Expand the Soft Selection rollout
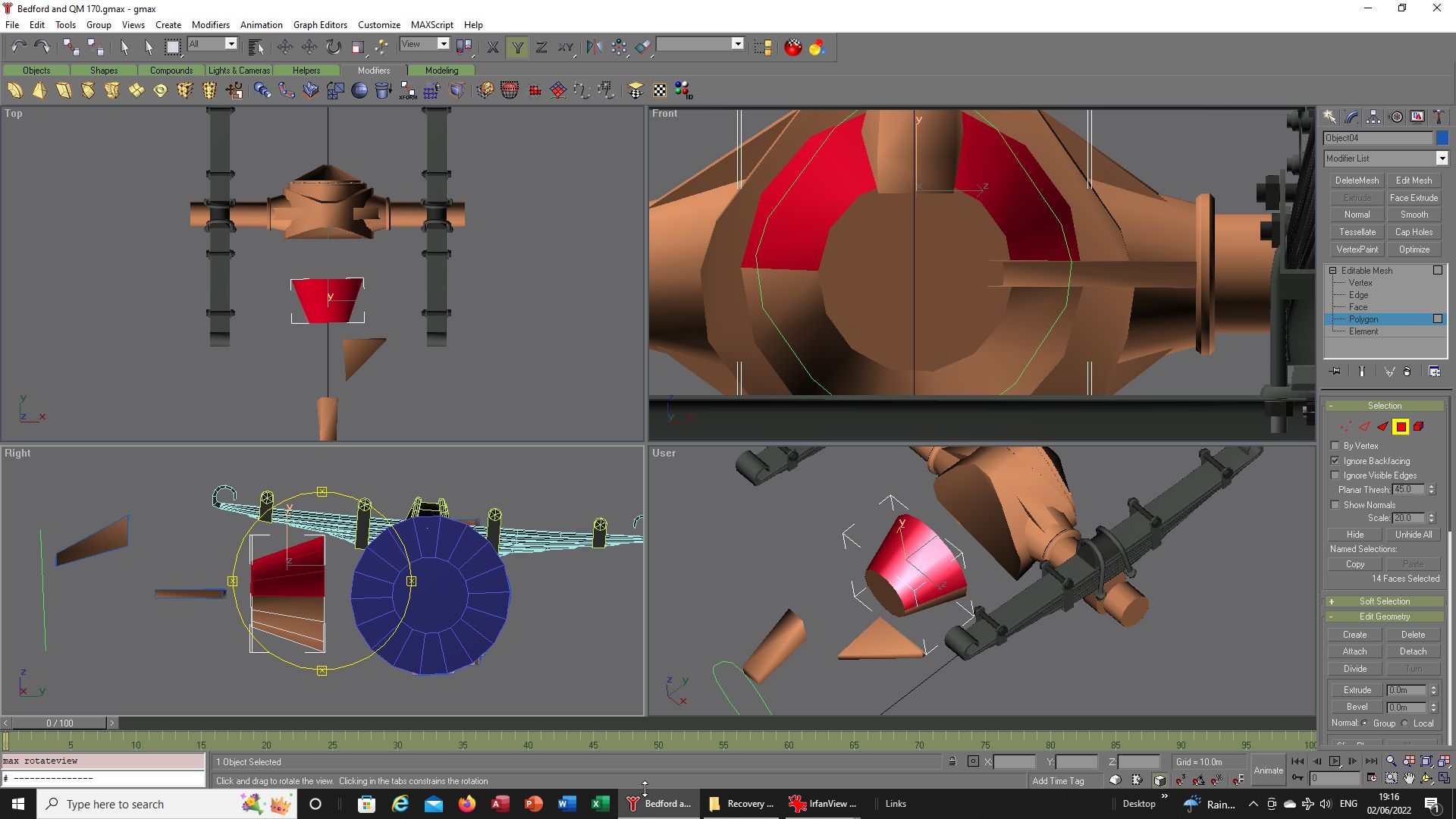Screen dimensions: 1456x819 (x=1385, y=601)
